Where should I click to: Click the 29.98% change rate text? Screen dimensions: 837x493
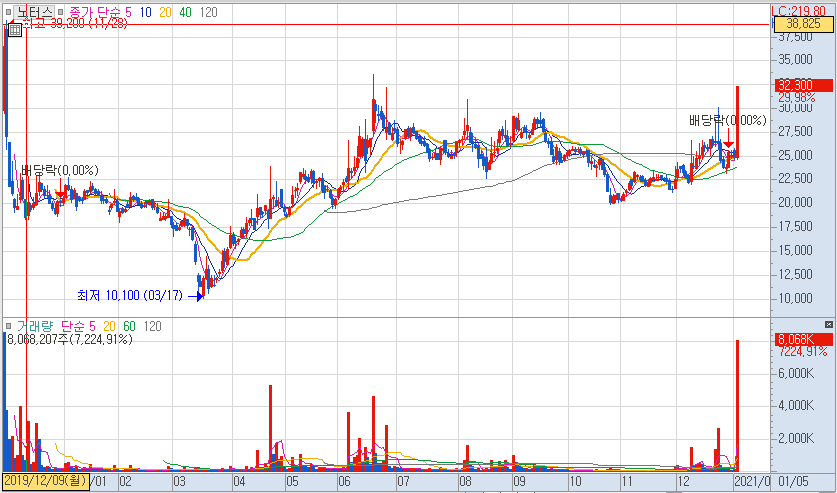797,97
